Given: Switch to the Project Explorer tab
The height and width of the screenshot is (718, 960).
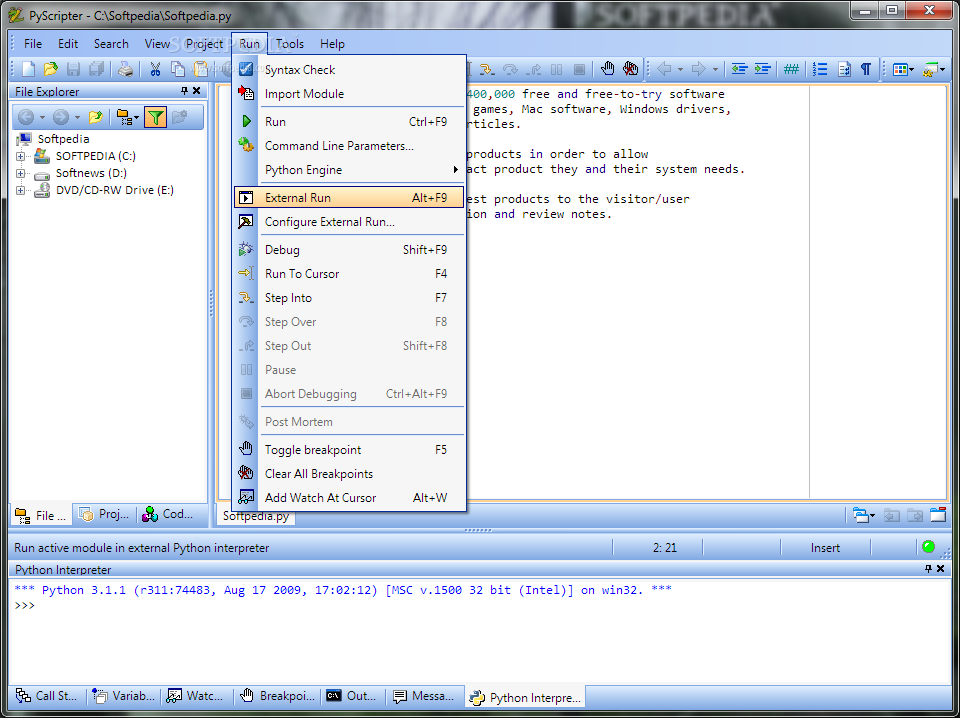Looking at the screenshot, I should 104,514.
